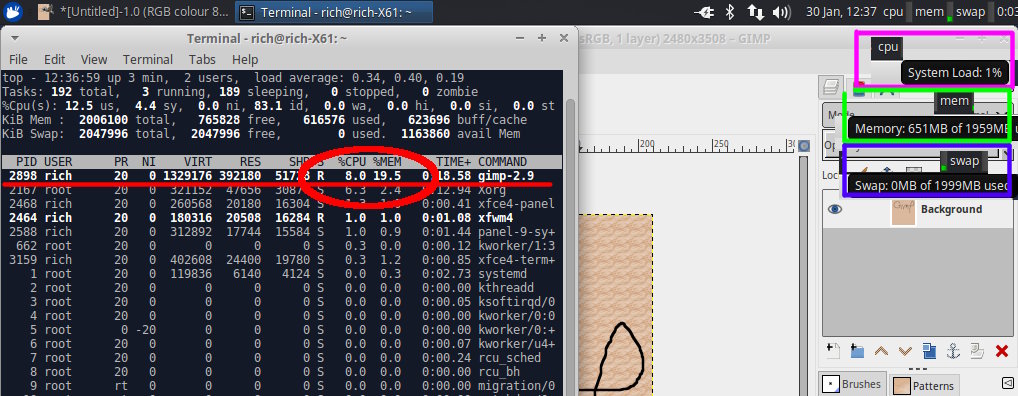This screenshot has height=396, width=1018.
Task: Select the Background layer thumbnail
Action: point(903,212)
